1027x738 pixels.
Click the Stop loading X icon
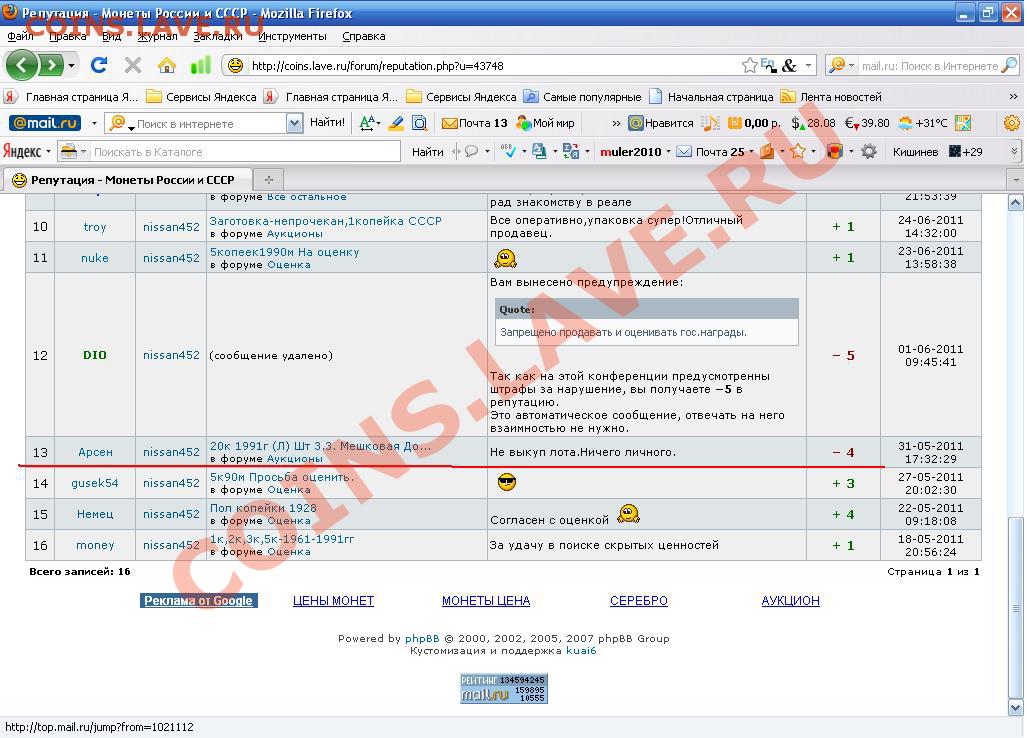tap(132, 66)
